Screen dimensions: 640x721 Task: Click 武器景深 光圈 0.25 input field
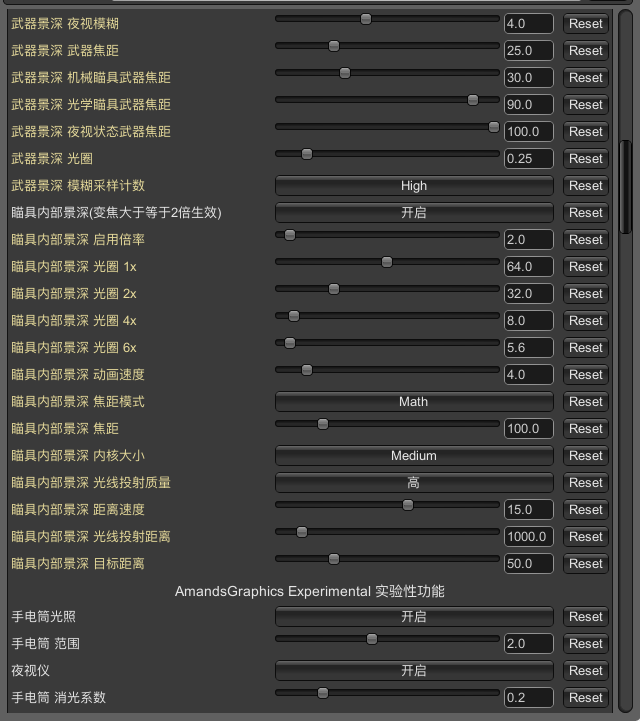click(529, 159)
